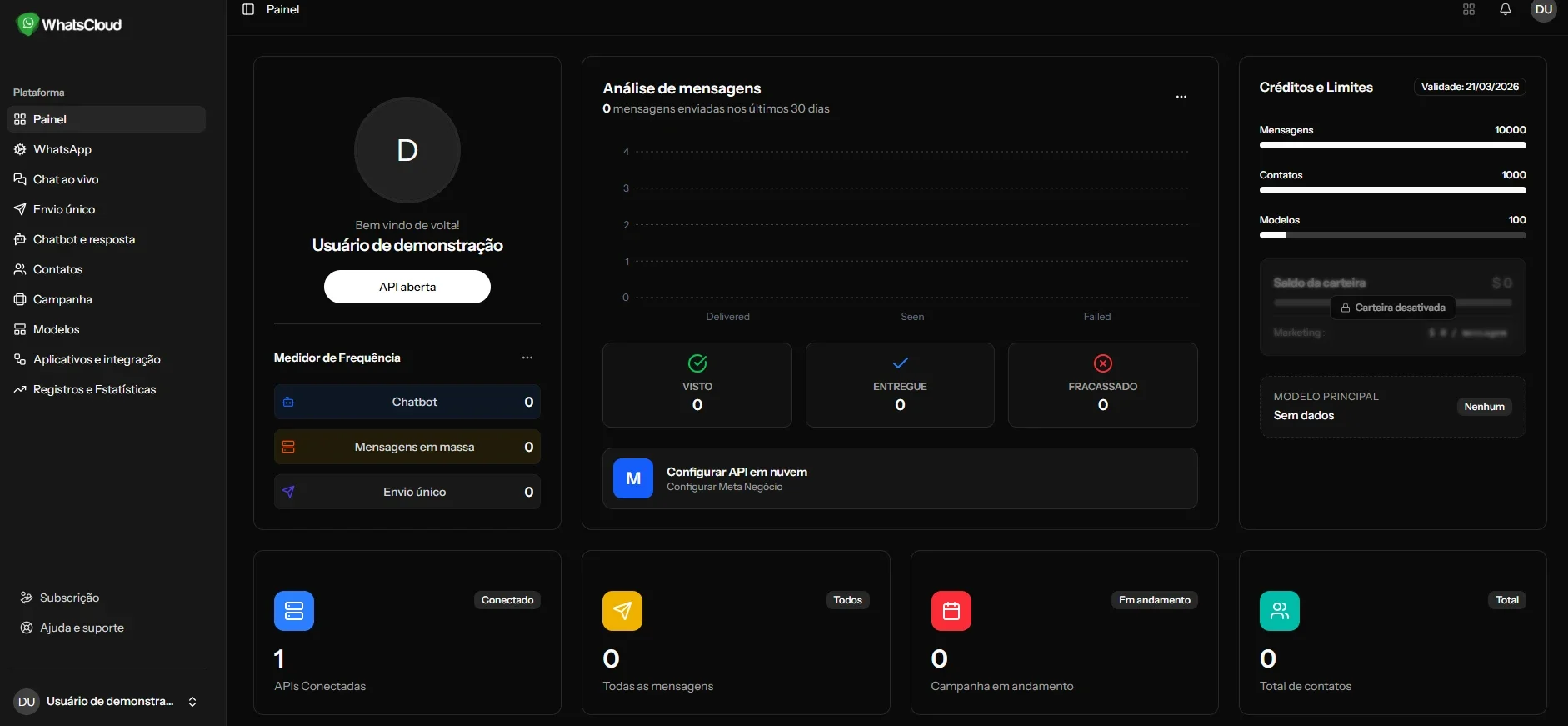
Task: Open Contatos menu item
Action: (106, 269)
